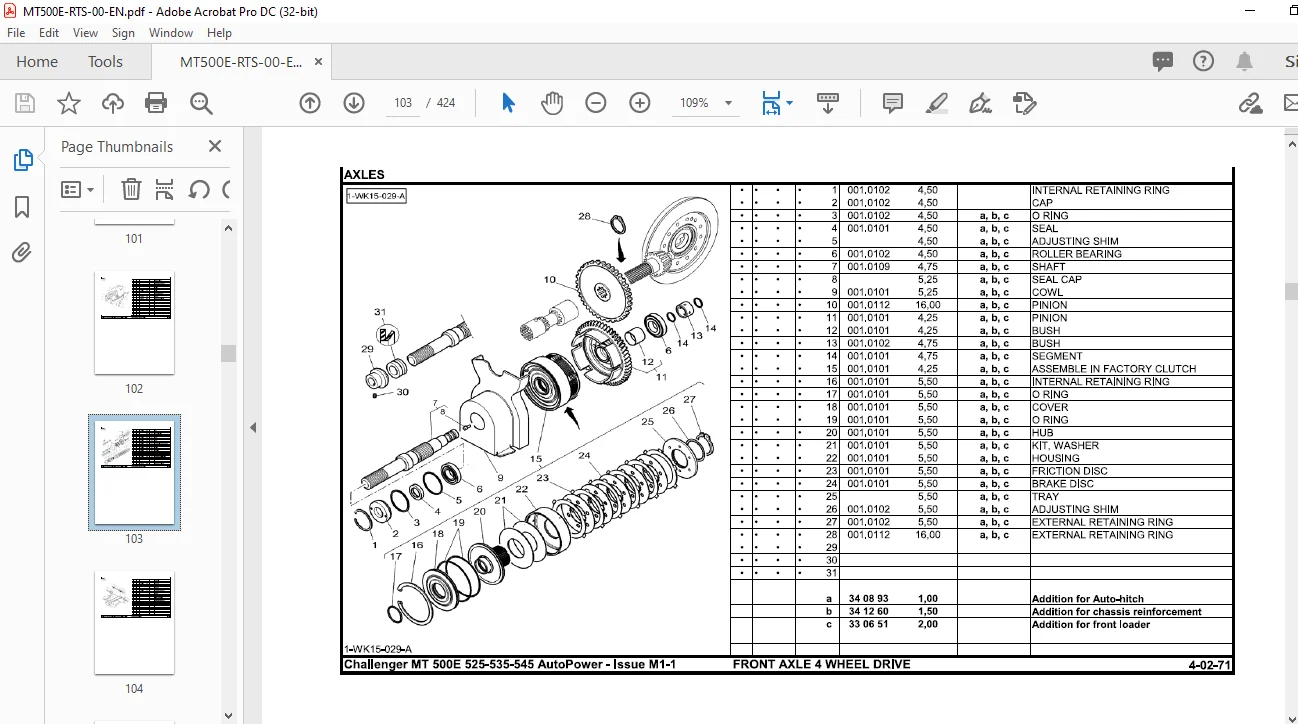The width and height of the screenshot is (1298, 724).
Task: Expand the fit page tool dropdown arrow
Action: 790,103
